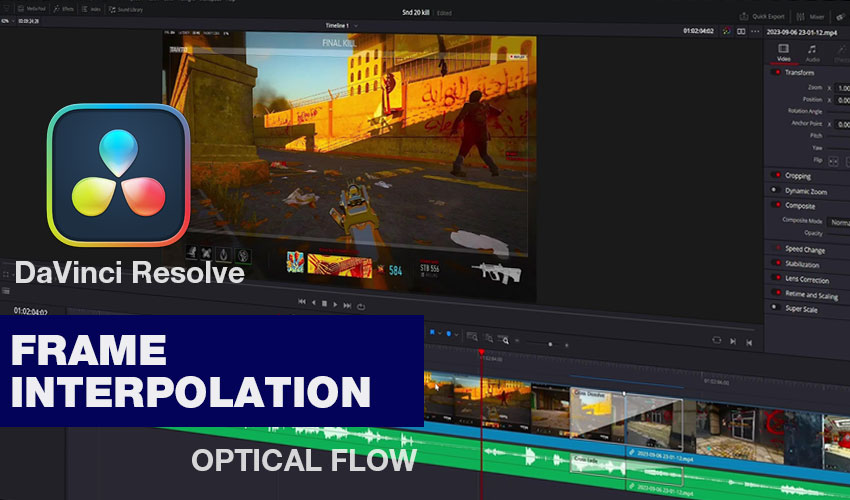This screenshot has width=850, height=500.
Task: Toggle Lens Correction enable switch
Action: (776, 277)
